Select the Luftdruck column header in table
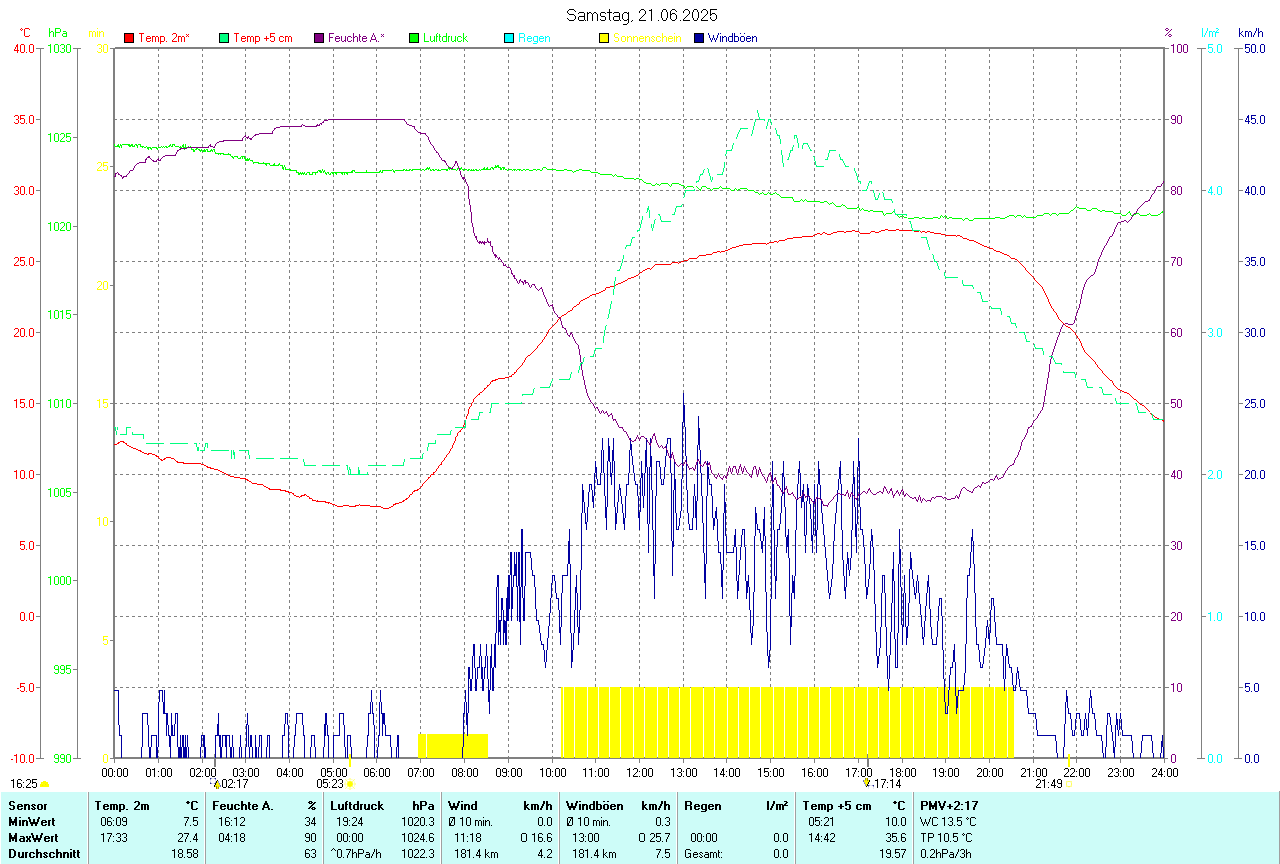1280x864 pixels. pyautogui.click(x=356, y=805)
